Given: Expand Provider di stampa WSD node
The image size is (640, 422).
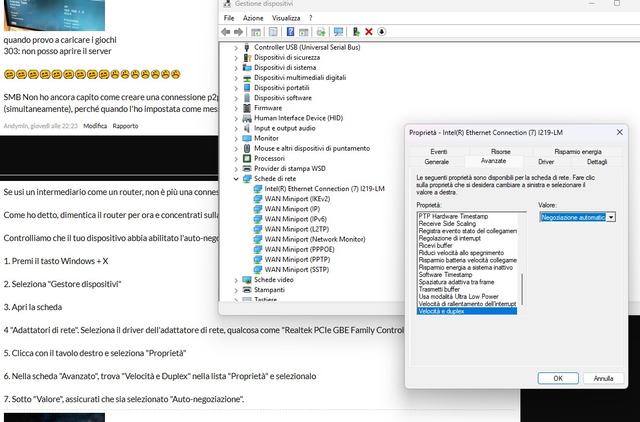Looking at the screenshot, I should [x=236, y=169].
